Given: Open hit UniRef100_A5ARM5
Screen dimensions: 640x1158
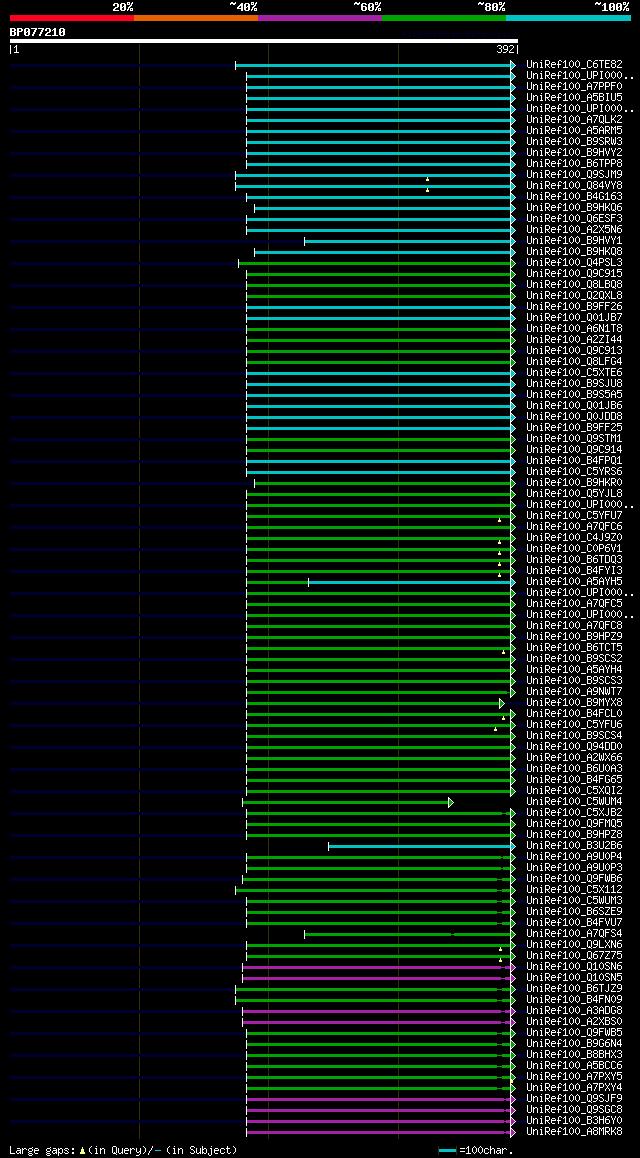Looking at the screenshot, I should point(574,131).
